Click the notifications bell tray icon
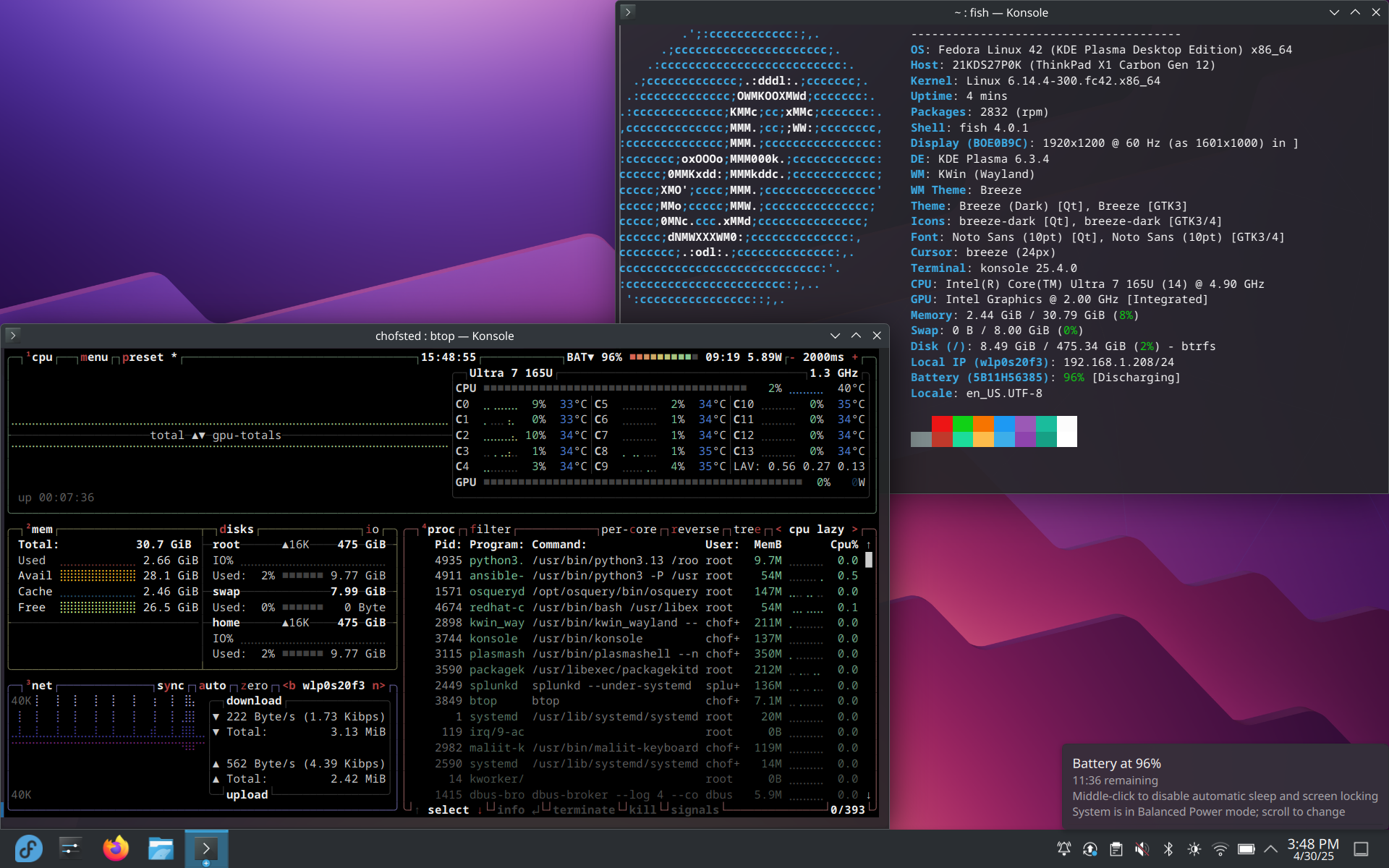The width and height of the screenshot is (1389, 868). (1063, 849)
